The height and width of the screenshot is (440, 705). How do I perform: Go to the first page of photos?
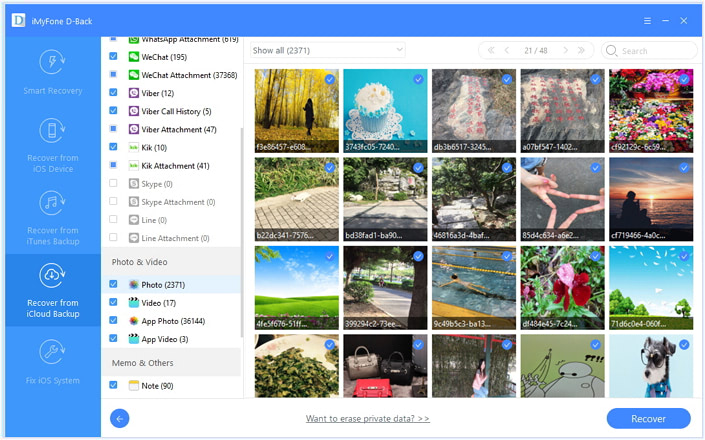pyautogui.click(x=490, y=50)
